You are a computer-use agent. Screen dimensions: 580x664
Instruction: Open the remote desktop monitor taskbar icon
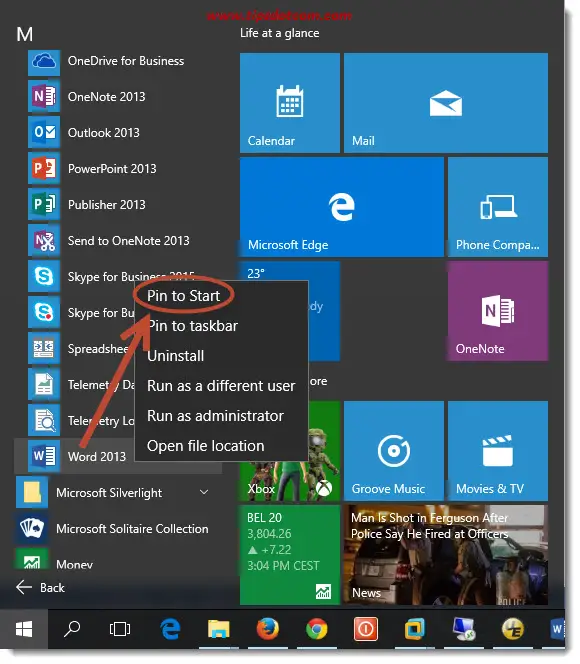point(464,629)
